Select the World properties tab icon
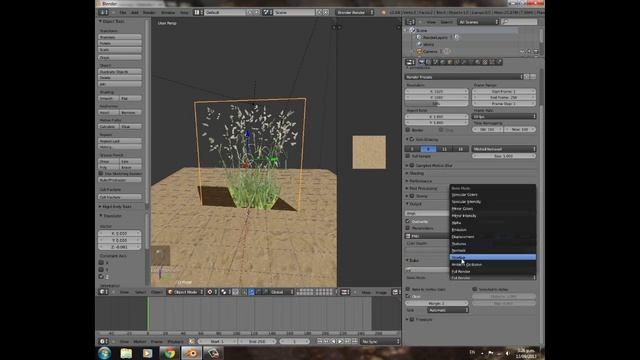The width and height of the screenshot is (640, 360). (442, 62)
